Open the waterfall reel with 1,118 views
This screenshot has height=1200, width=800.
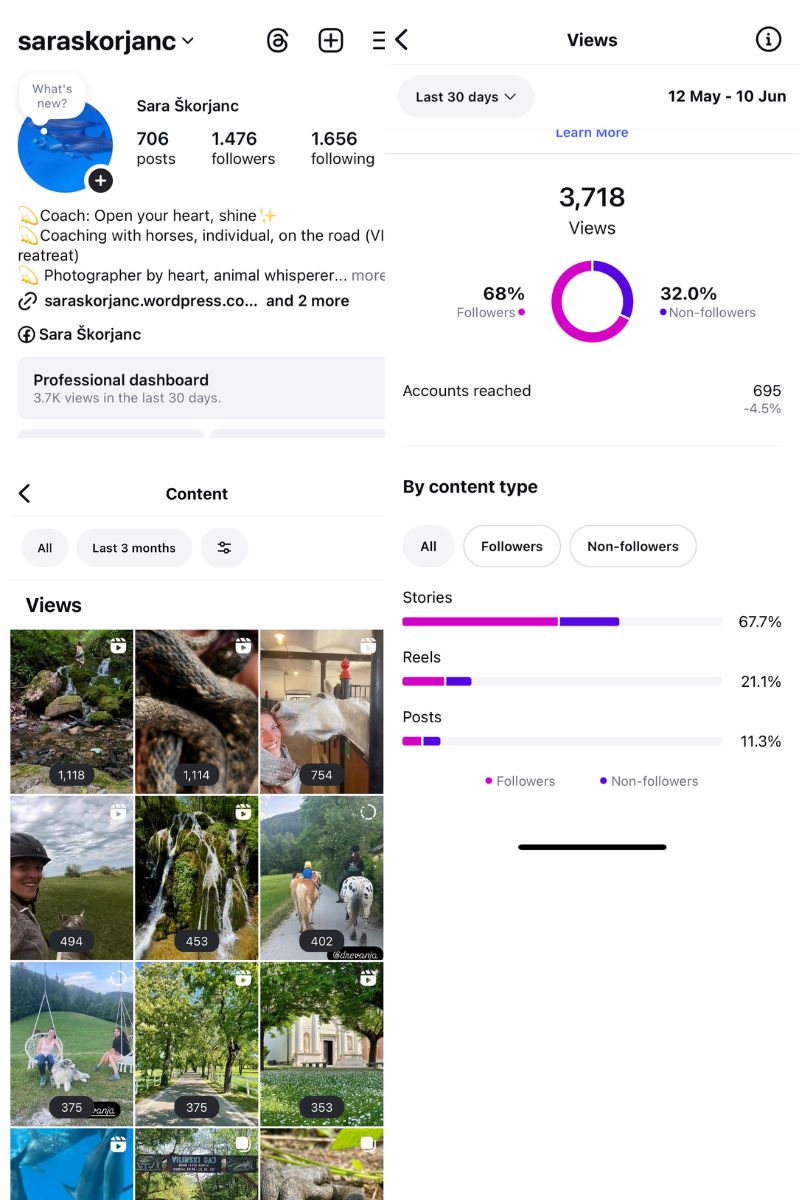tap(71, 711)
